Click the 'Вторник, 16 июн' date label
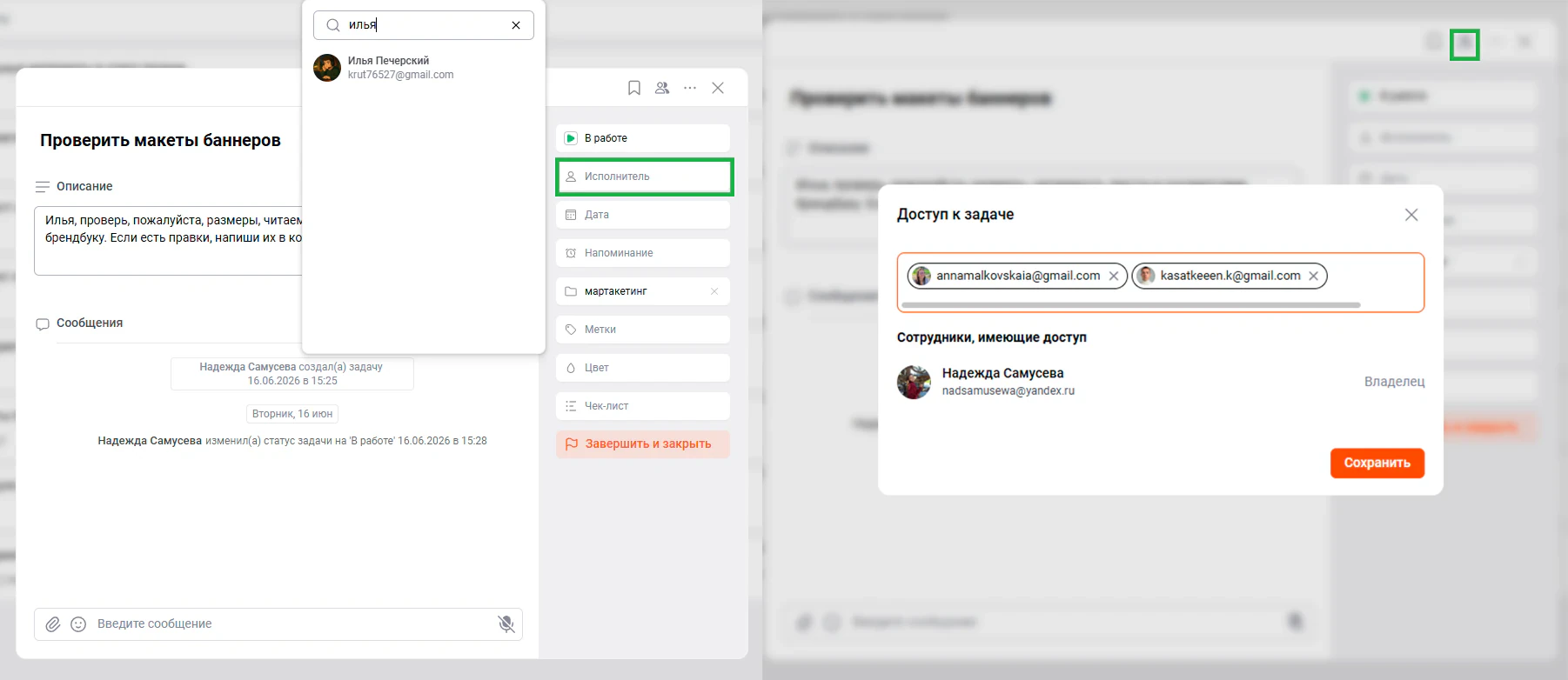Viewport: 1568px width, 680px height. (x=292, y=414)
